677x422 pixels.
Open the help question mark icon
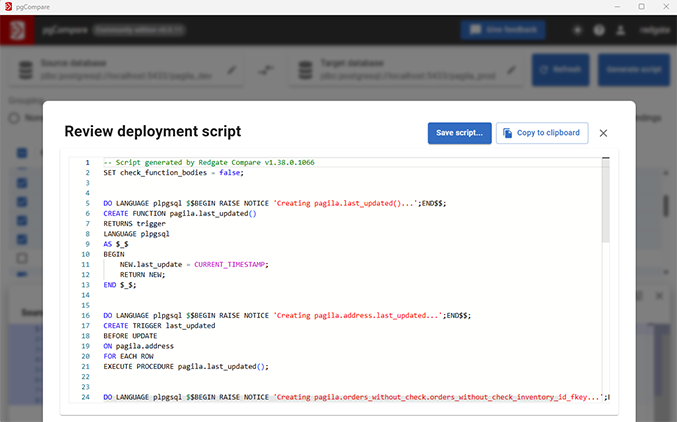point(599,30)
